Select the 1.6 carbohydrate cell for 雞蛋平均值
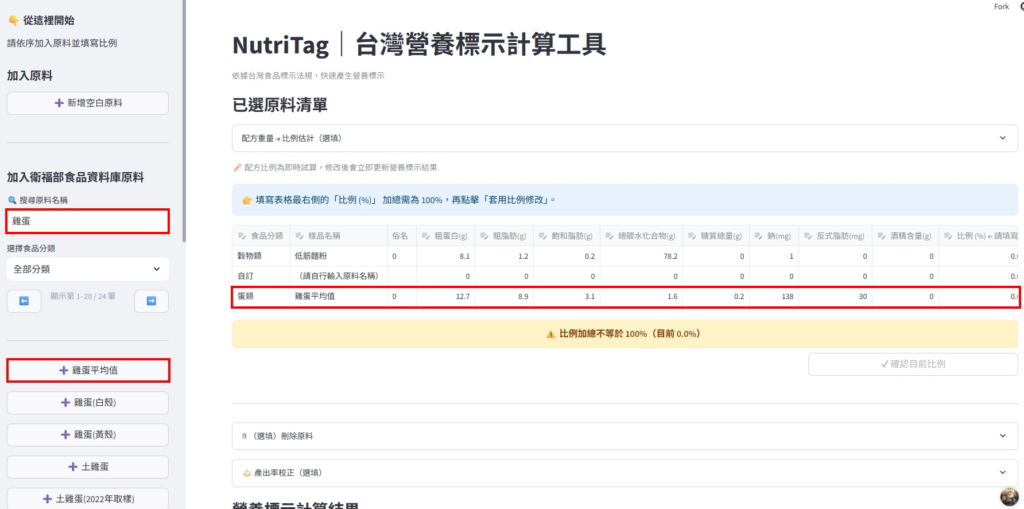The height and width of the screenshot is (509, 1024). click(x=641, y=297)
